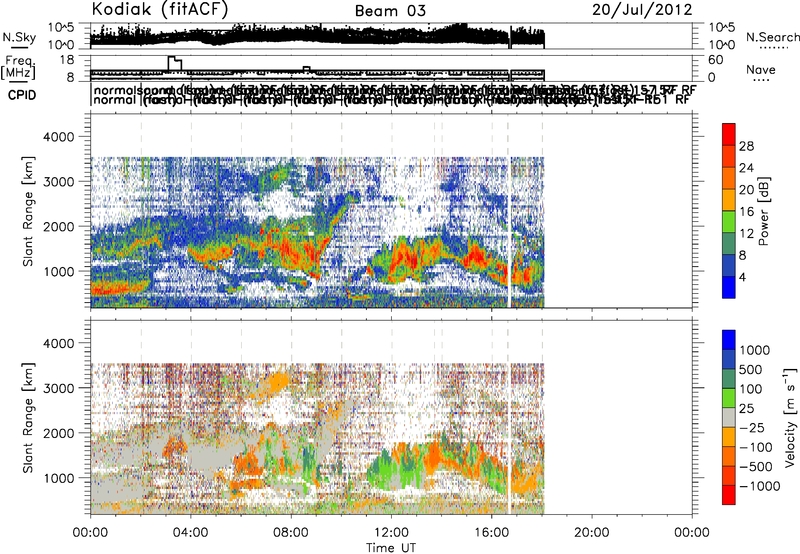Screen dimensions: 800x554
Task: Click 'Slant Range [km]' label of velocity panel
Action: click(x=29, y=417)
